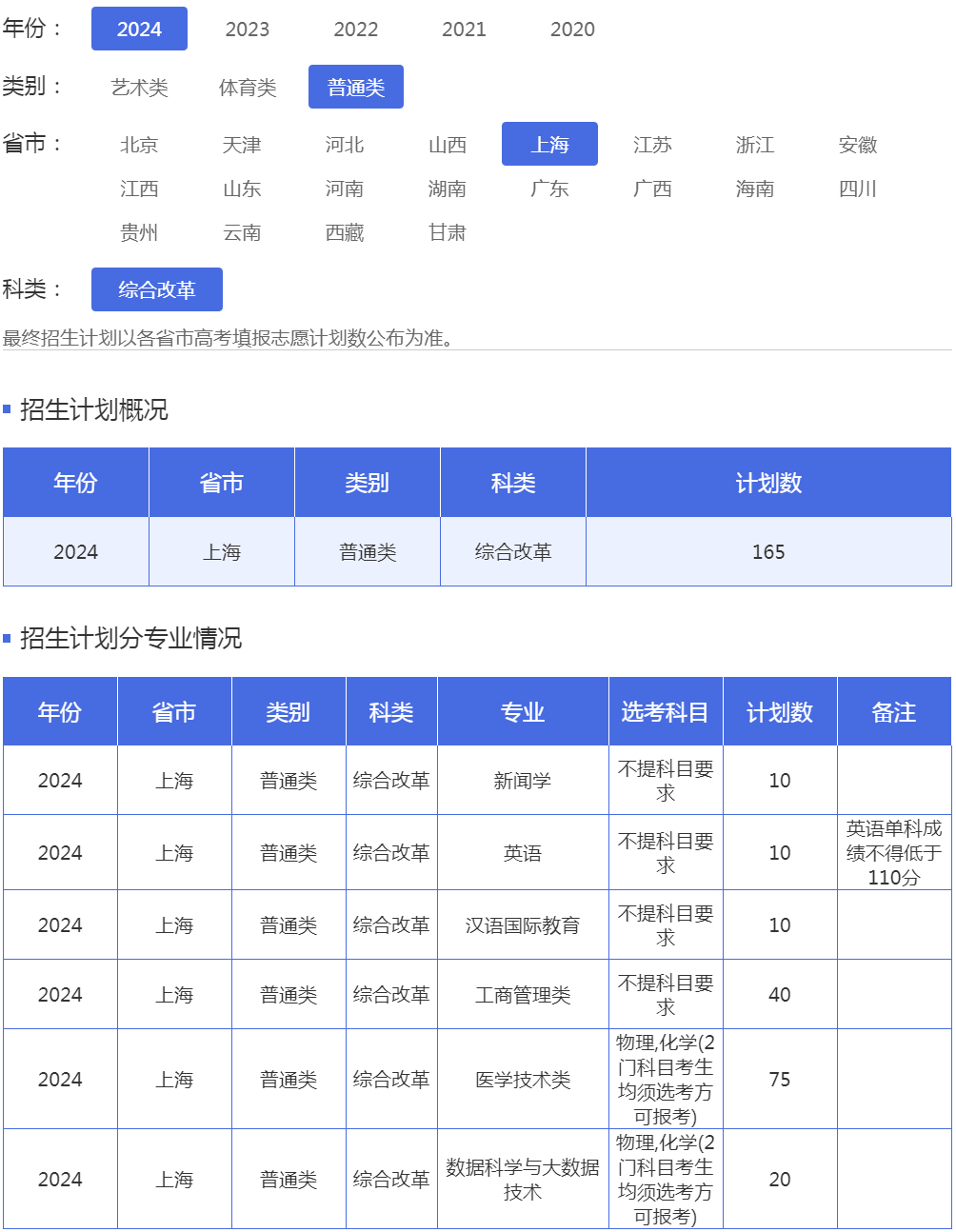Image resolution: width=956 pixels, height=1232 pixels.
Task: Choose 普通类 category
Action: (x=356, y=87)
